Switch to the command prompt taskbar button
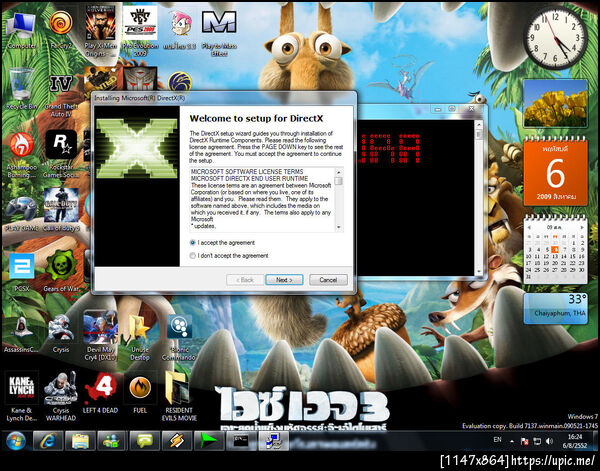Screen dimensions: 600x471 click(241, 441)
